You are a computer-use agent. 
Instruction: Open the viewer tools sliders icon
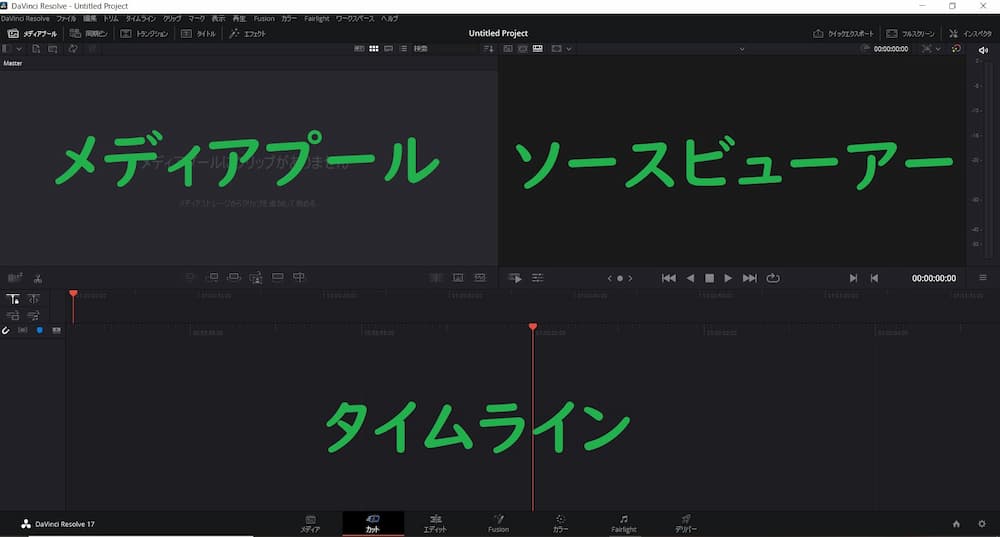tap(538, 278)
